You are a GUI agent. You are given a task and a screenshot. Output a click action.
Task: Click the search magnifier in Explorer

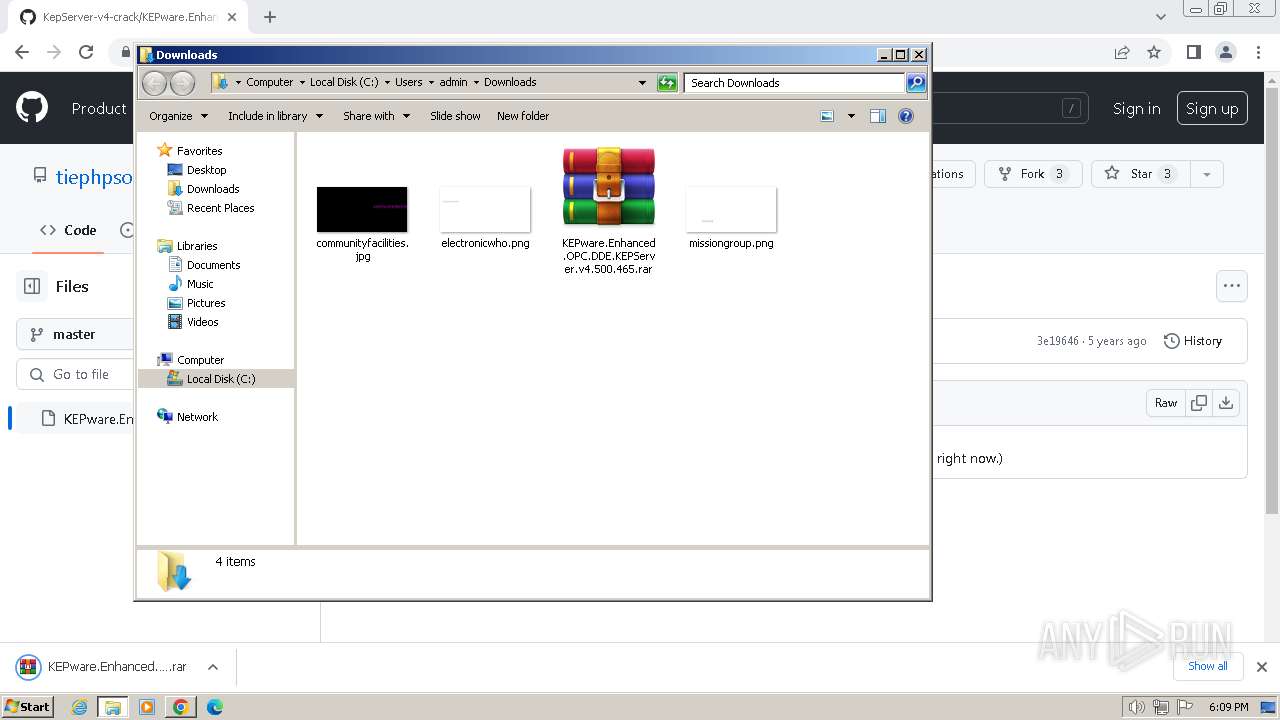tap(915, 83)
